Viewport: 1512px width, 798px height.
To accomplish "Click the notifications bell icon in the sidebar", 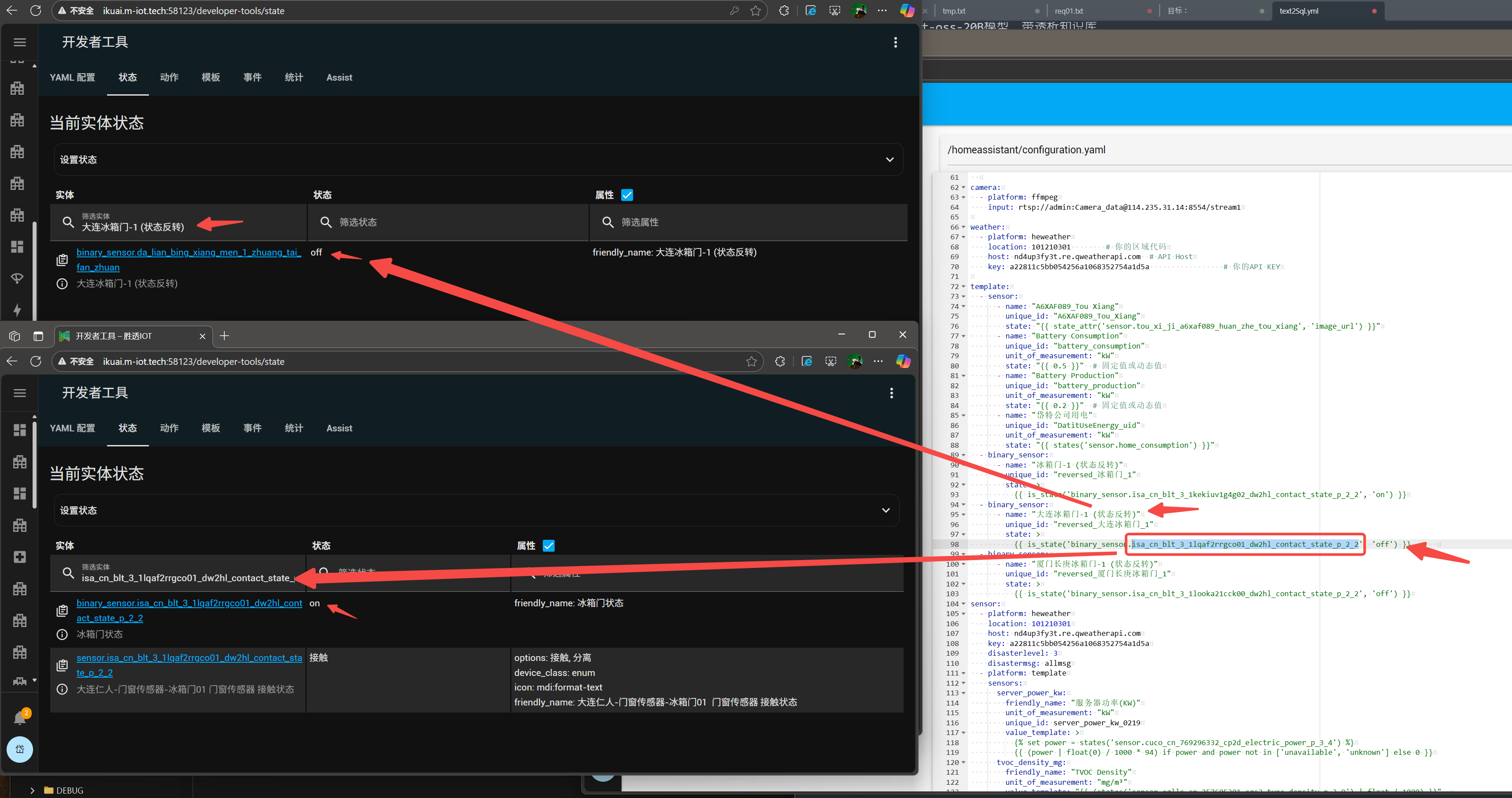I will pos(19,717).
